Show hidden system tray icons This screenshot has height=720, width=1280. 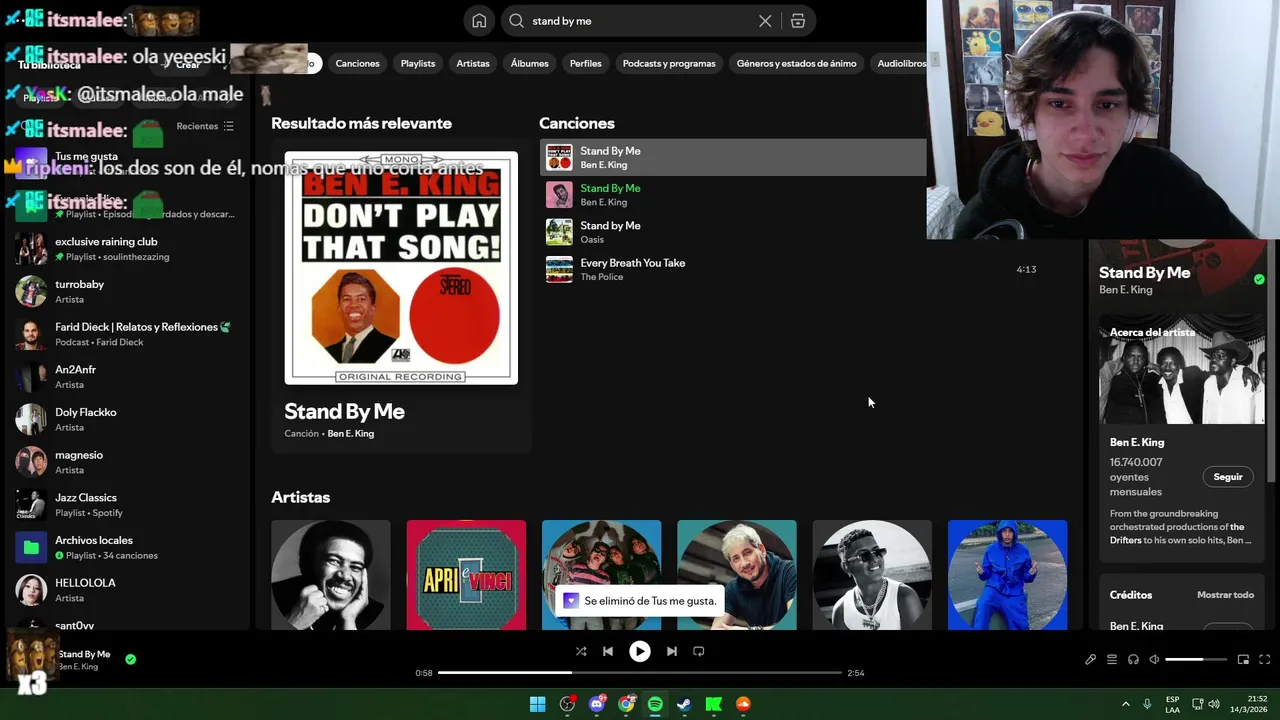point(1125,704)
